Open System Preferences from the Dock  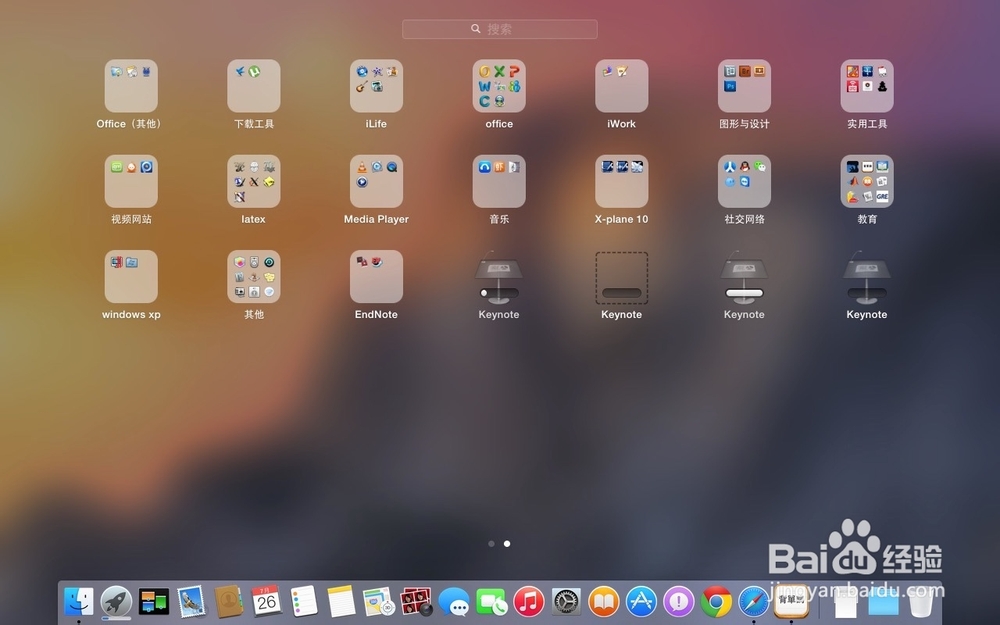coord(565,602)
